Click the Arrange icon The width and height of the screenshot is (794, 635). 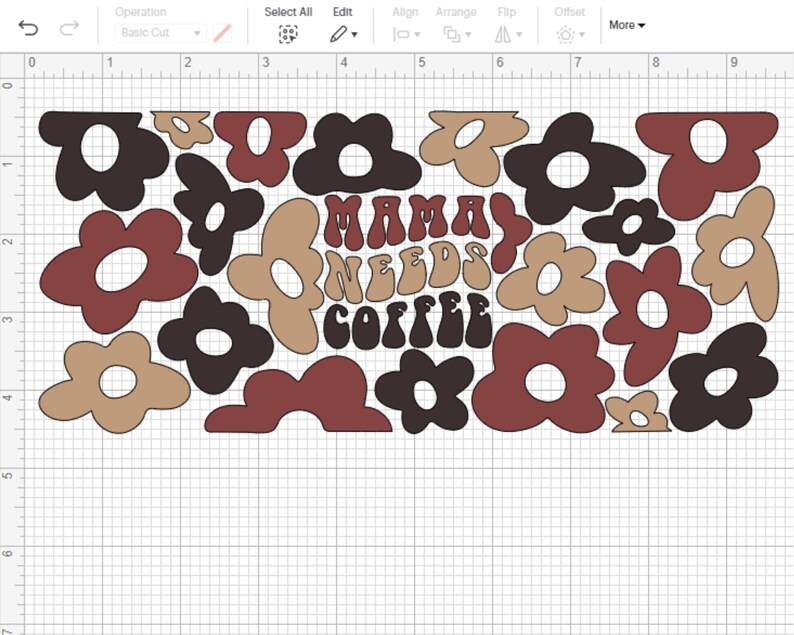pos(452,34)
